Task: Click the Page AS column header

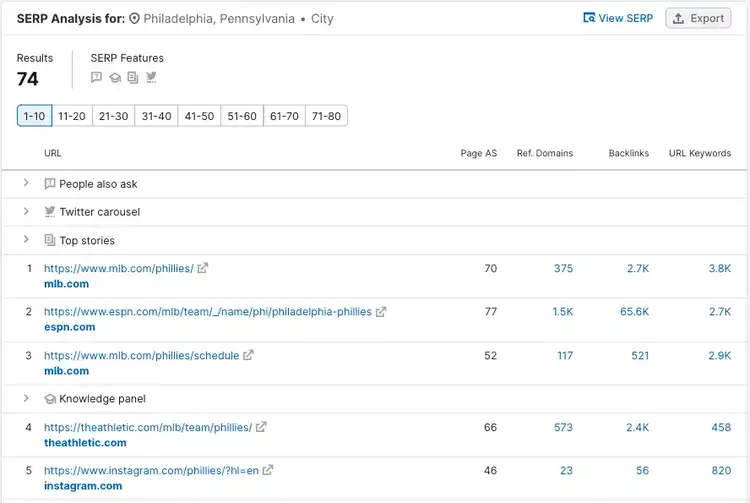Action: pyautogui.click(x=479, y=153)
